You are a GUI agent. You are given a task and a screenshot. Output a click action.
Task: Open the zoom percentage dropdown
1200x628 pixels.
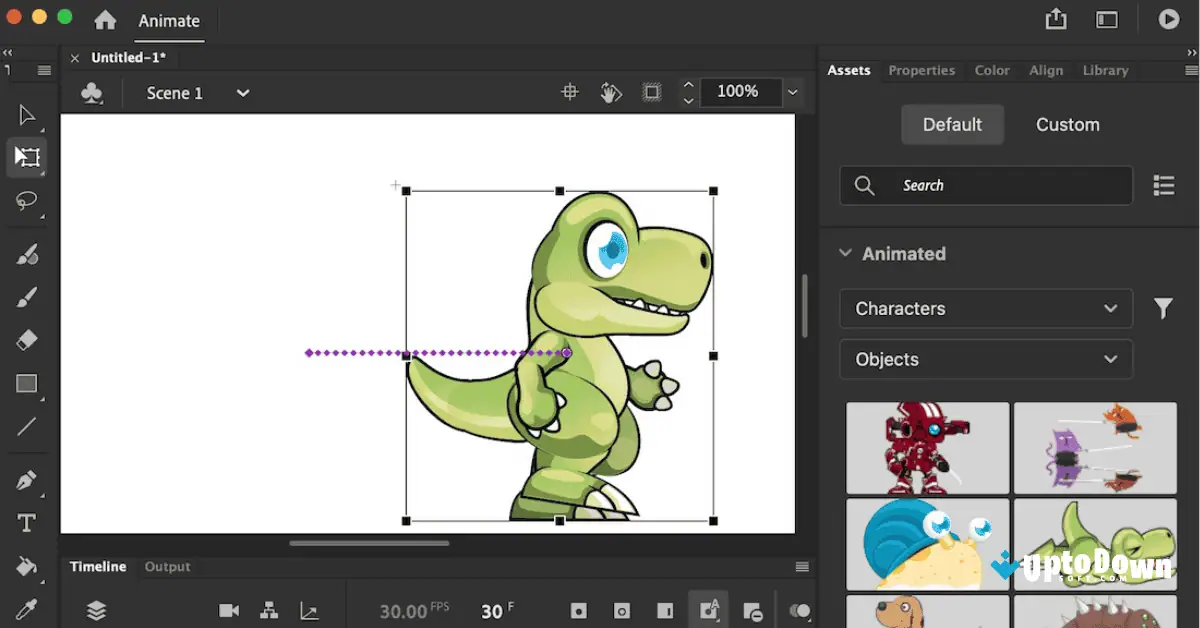click(x=792, y=91)
